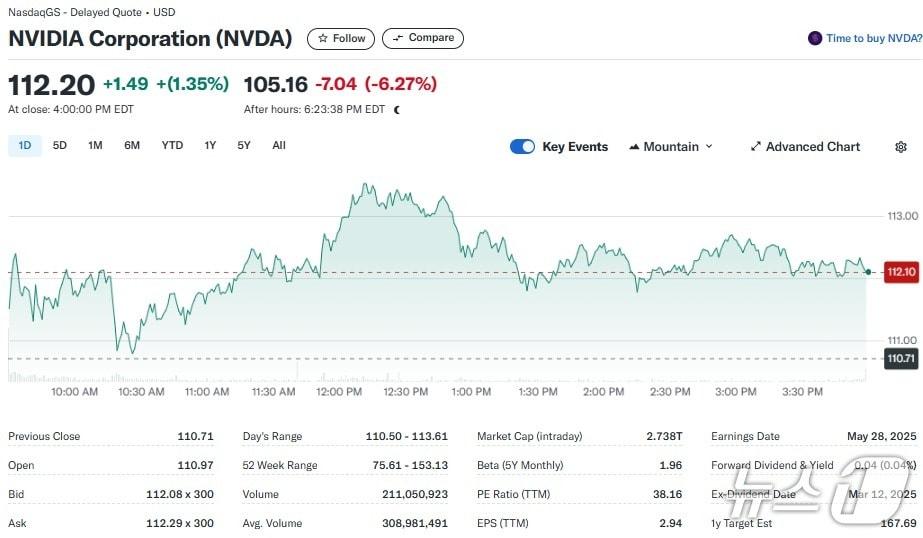Show the 5Y chart range
923x538 pixels.
point(244,146)
